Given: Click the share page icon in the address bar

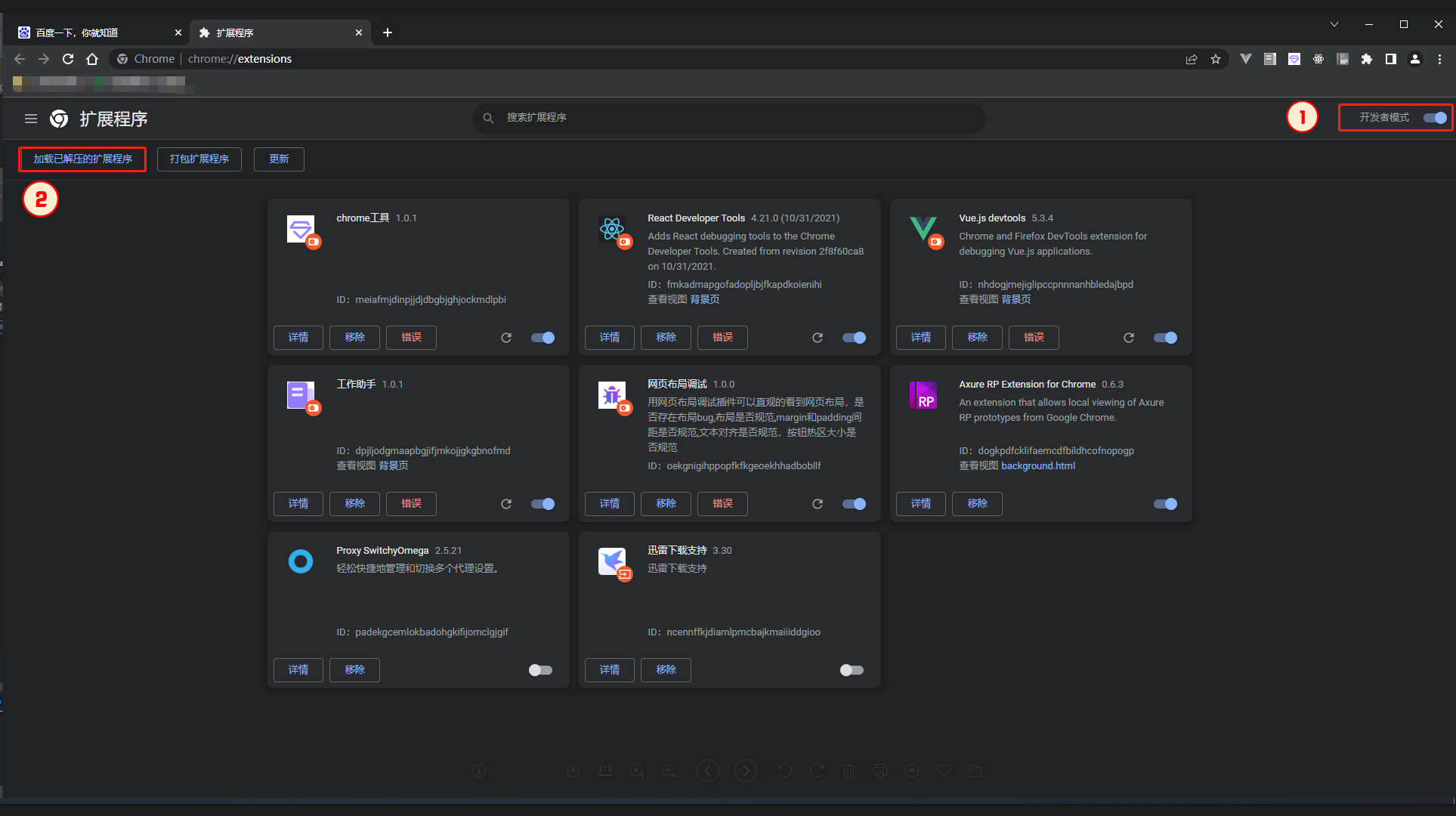Looking at the screenshot, I should point(1192,59).
